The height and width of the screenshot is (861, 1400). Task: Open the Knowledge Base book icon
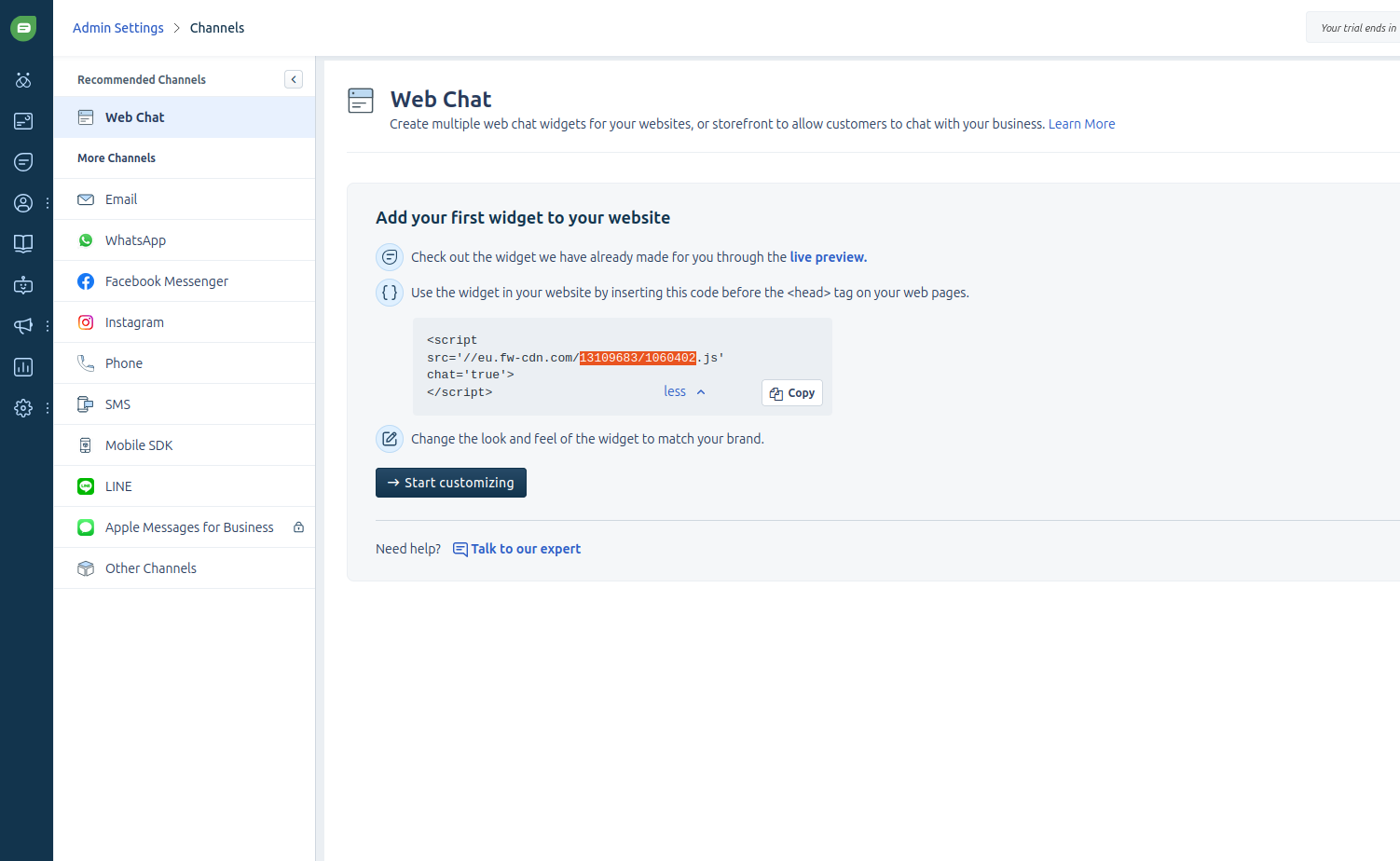23,243
